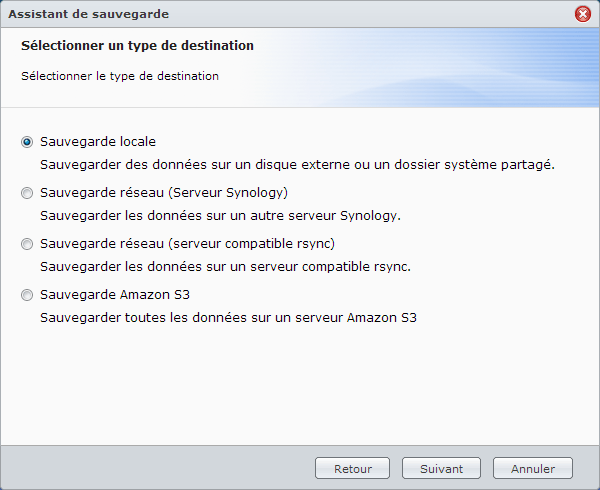Pick the rsync-compatible server radio button
This screenshot has height=490, width=600.
point(27,244)
